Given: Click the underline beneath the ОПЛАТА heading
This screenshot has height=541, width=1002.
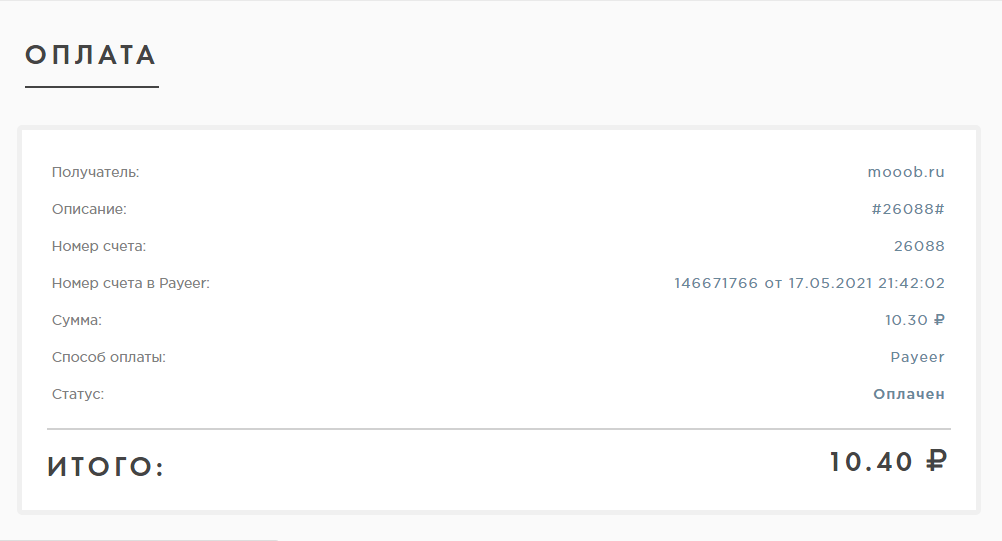Looking at the screenshot, I should point(91,87).
